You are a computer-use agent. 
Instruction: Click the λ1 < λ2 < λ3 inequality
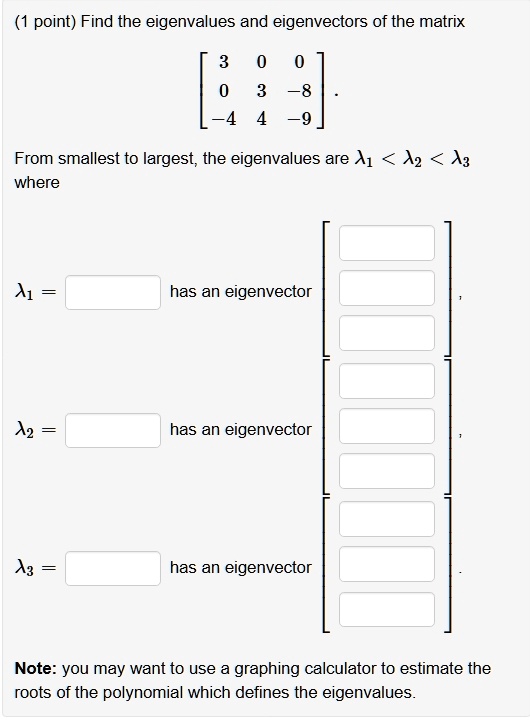click(x=412, y=159)
